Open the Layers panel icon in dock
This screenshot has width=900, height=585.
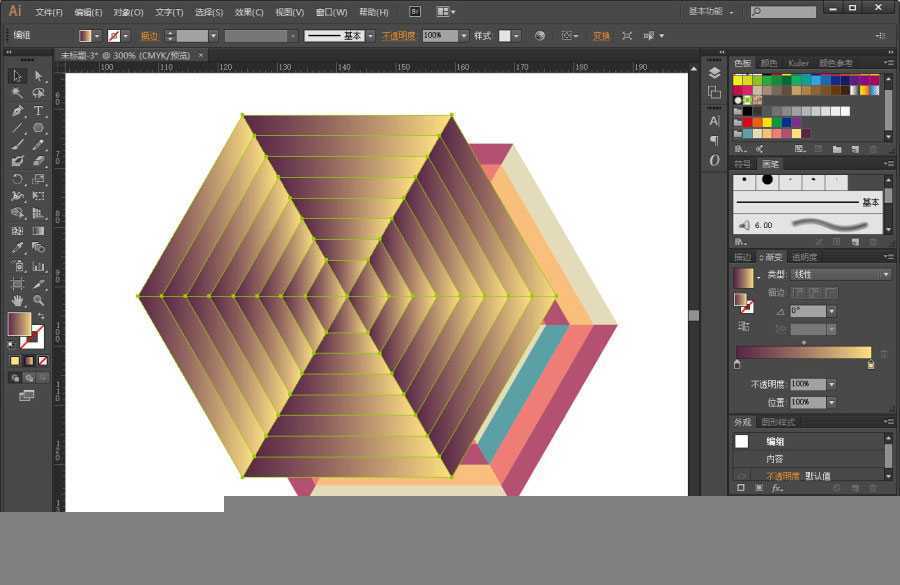tap(714, 73)
